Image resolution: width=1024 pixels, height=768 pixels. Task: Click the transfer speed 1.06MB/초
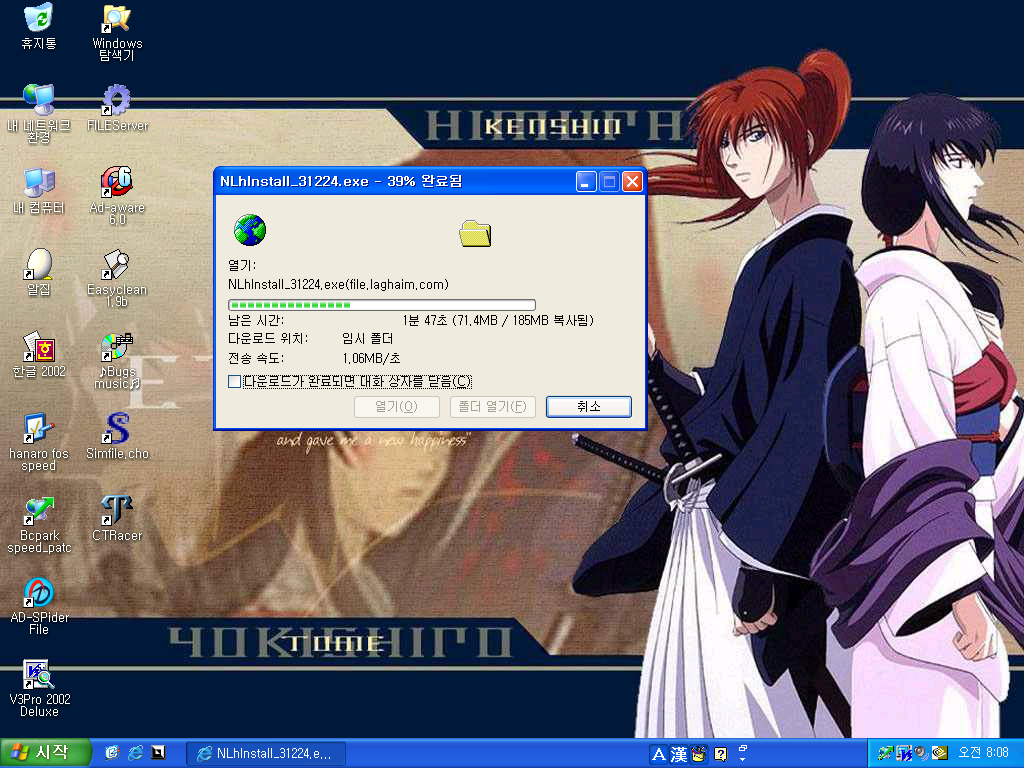[371, 358]
